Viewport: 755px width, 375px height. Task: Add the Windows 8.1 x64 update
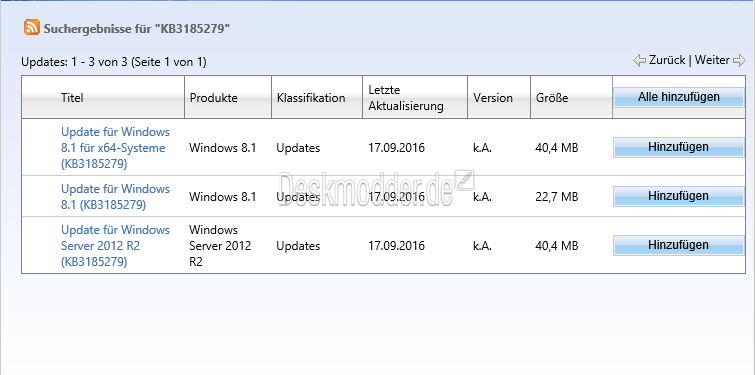[x=678, y=147]
